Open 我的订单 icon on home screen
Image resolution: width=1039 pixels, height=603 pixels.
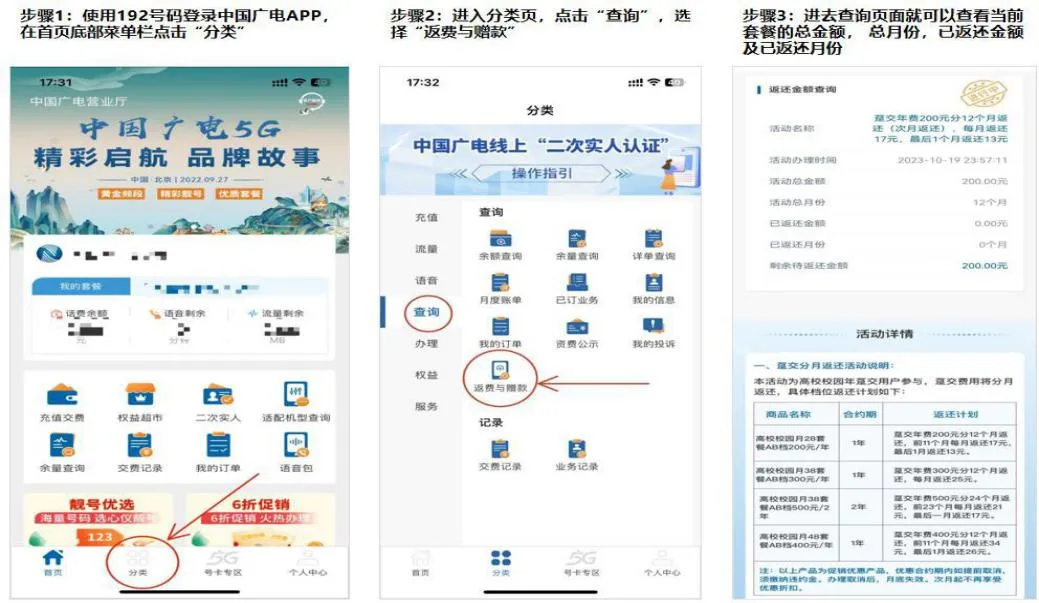pyautogui.click(x=218, y=445)
